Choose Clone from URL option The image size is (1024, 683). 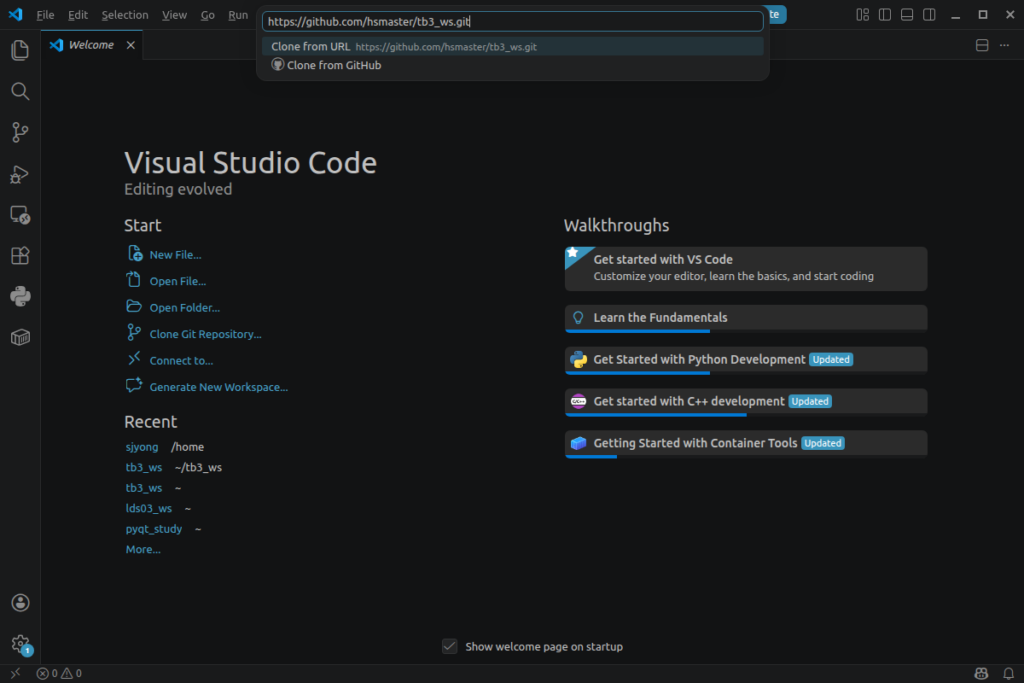513,46
